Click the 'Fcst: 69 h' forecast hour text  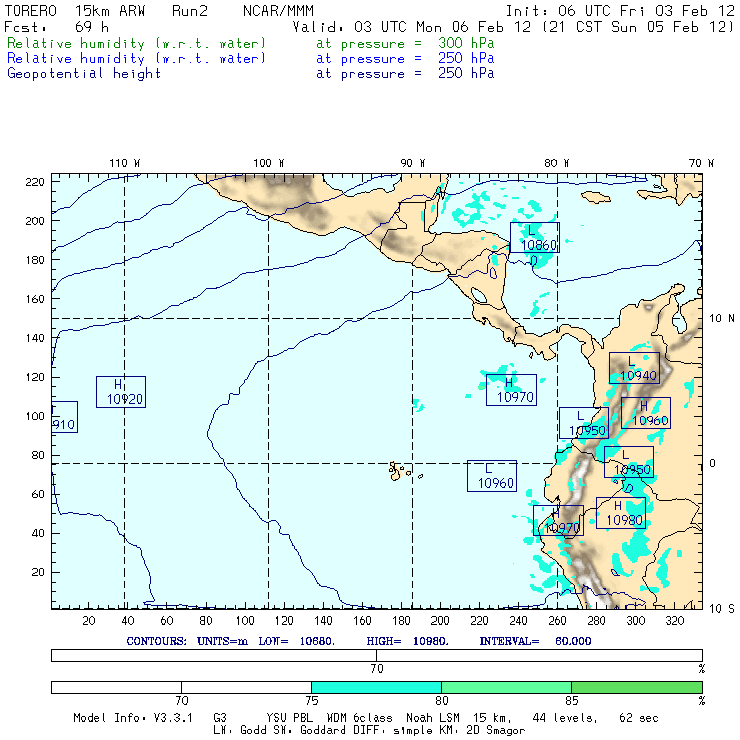[x=56, y=27]
